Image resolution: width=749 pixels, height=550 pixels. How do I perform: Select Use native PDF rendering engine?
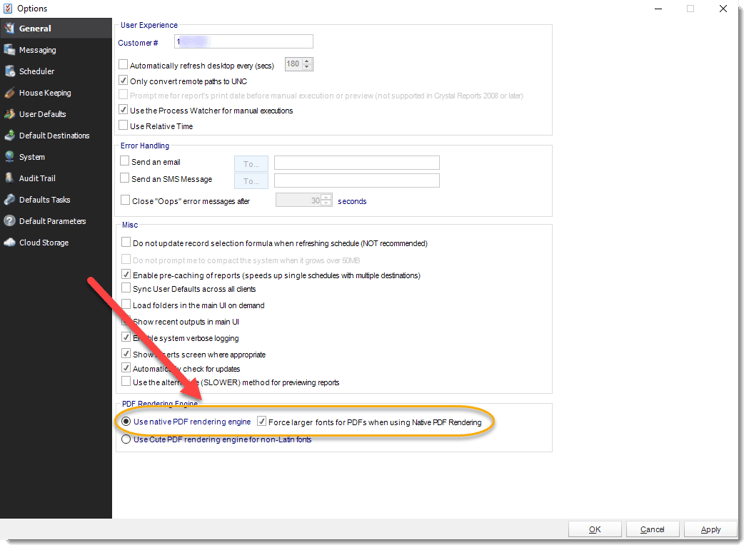click(x=126, y=421)
